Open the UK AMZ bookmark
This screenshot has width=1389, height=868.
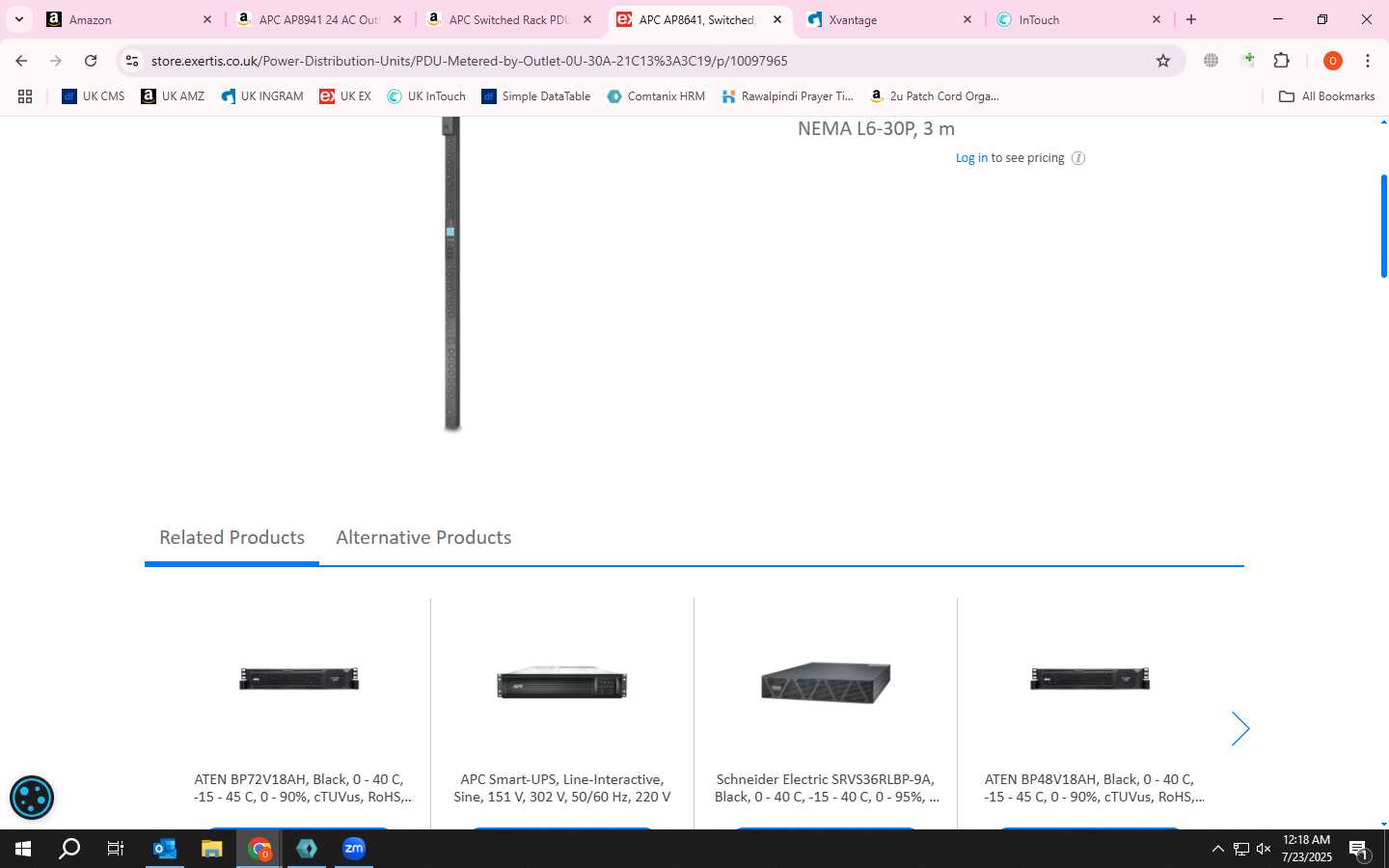tap(173, 96)
